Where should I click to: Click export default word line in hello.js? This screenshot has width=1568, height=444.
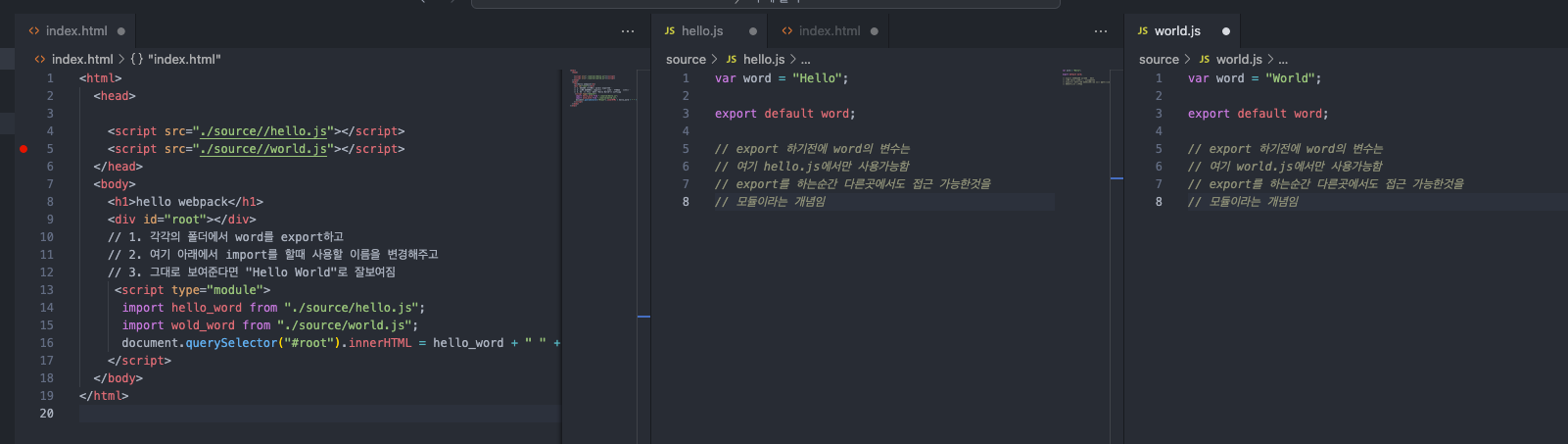[784, 114]
